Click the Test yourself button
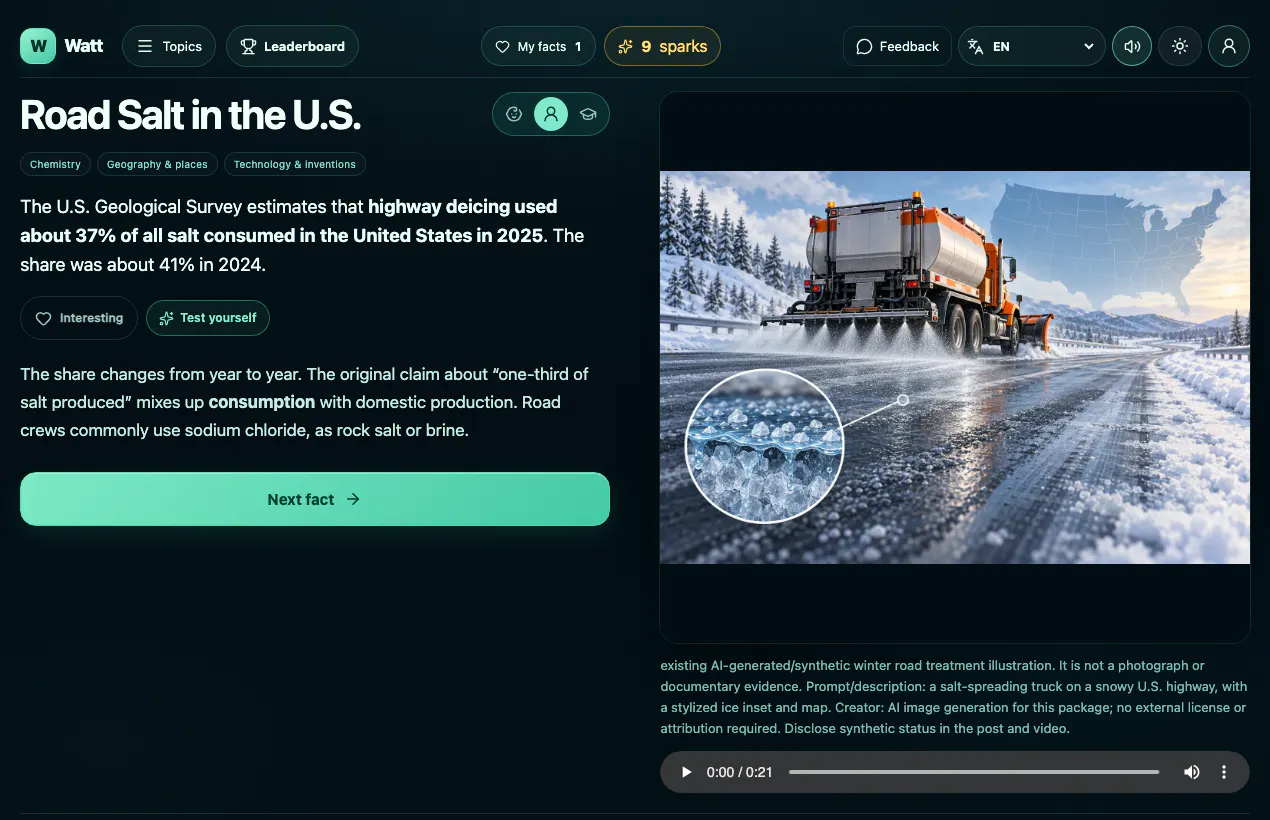Screen dimensions: 1270x820 [208, 318]
